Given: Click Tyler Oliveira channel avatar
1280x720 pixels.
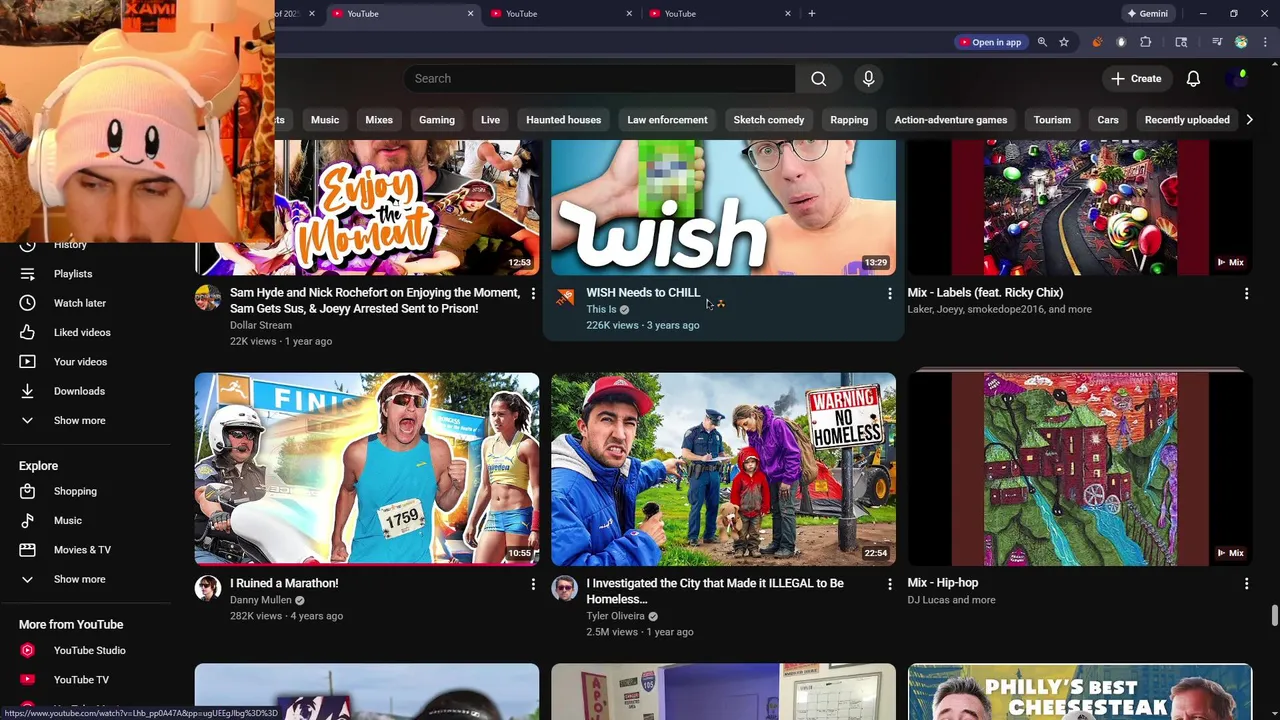Looking at the screenshot, I should pos(564,588).
